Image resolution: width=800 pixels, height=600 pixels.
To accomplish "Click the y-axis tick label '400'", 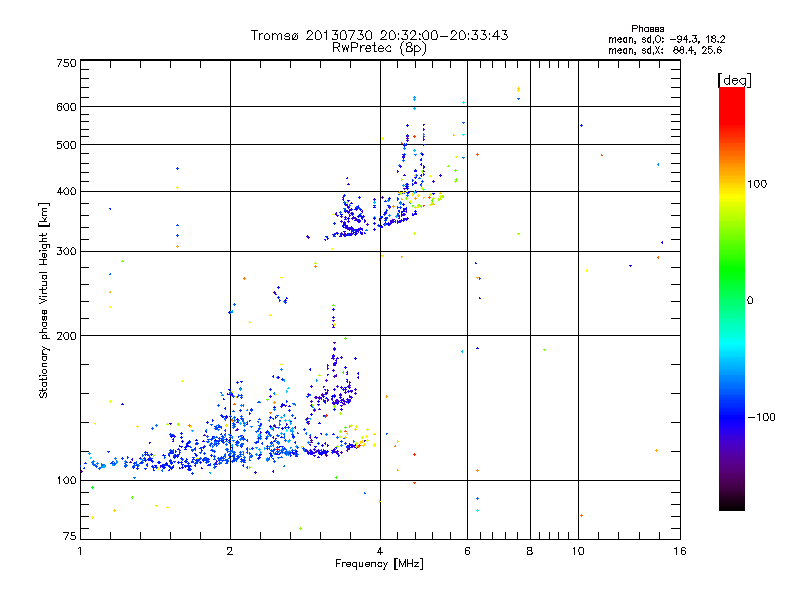I will tap(66, 192).
